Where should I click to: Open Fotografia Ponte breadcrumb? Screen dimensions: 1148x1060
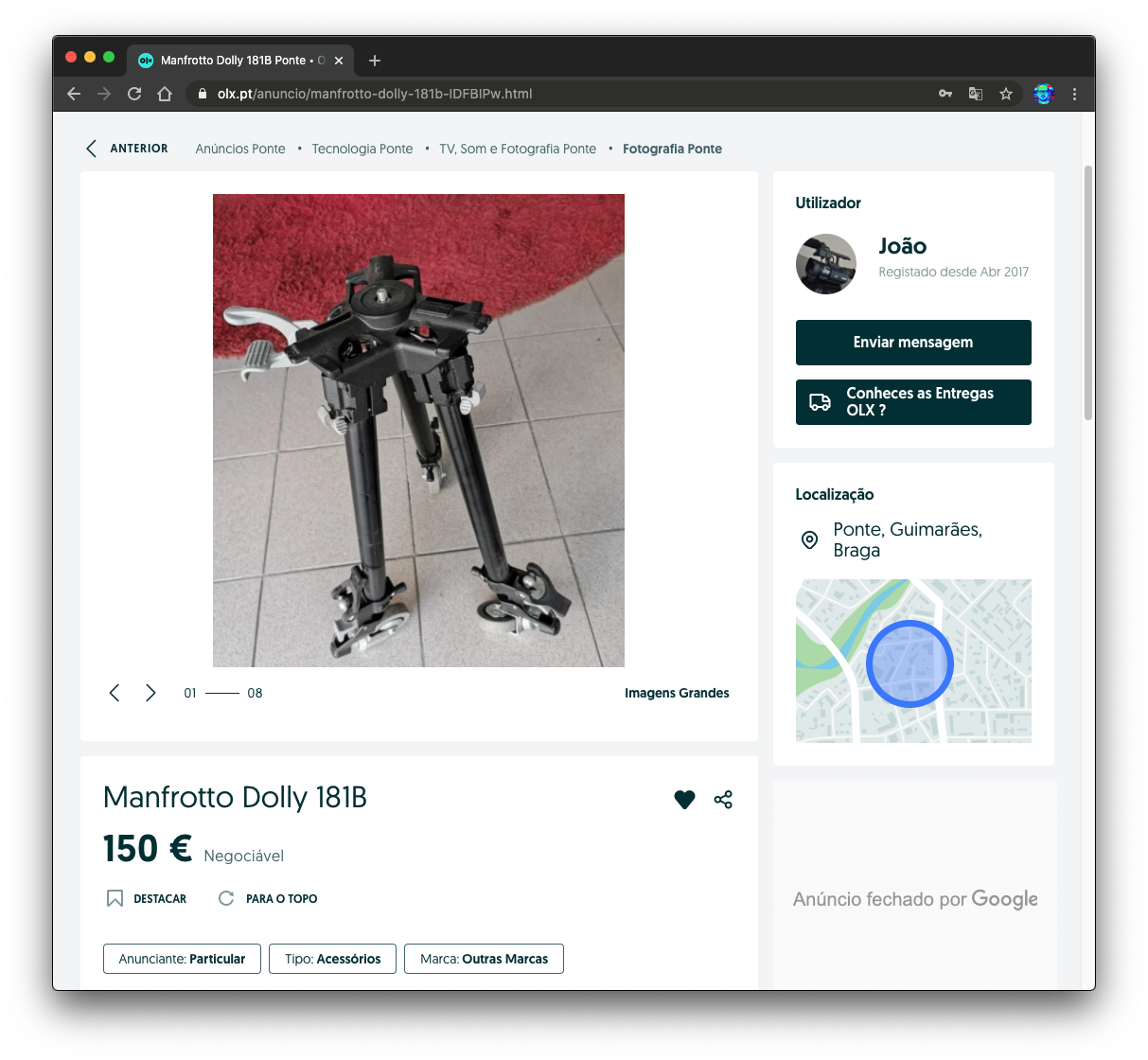click(x=672, y=149)
